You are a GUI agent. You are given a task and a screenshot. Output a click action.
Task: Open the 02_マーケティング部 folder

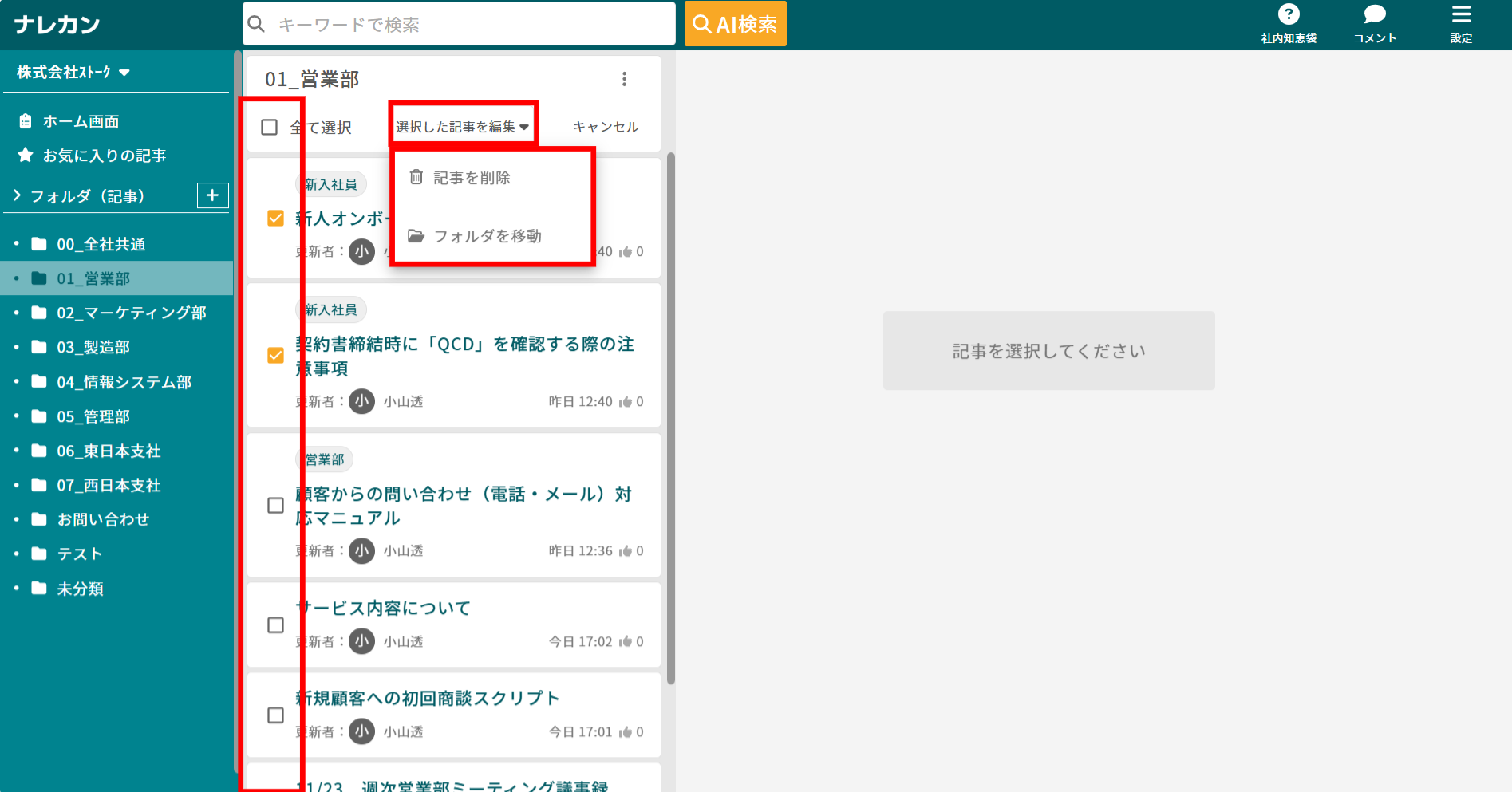click(x=130, y=313)
